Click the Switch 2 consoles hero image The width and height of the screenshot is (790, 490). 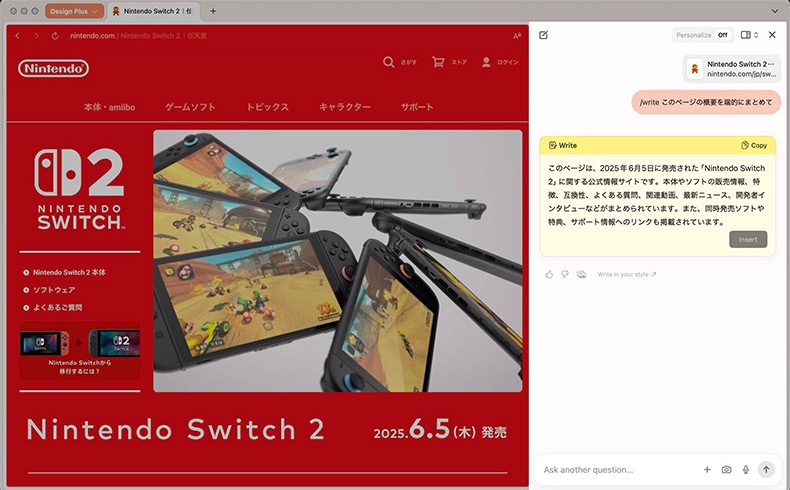pyautogui.click(x=338, y=261)
